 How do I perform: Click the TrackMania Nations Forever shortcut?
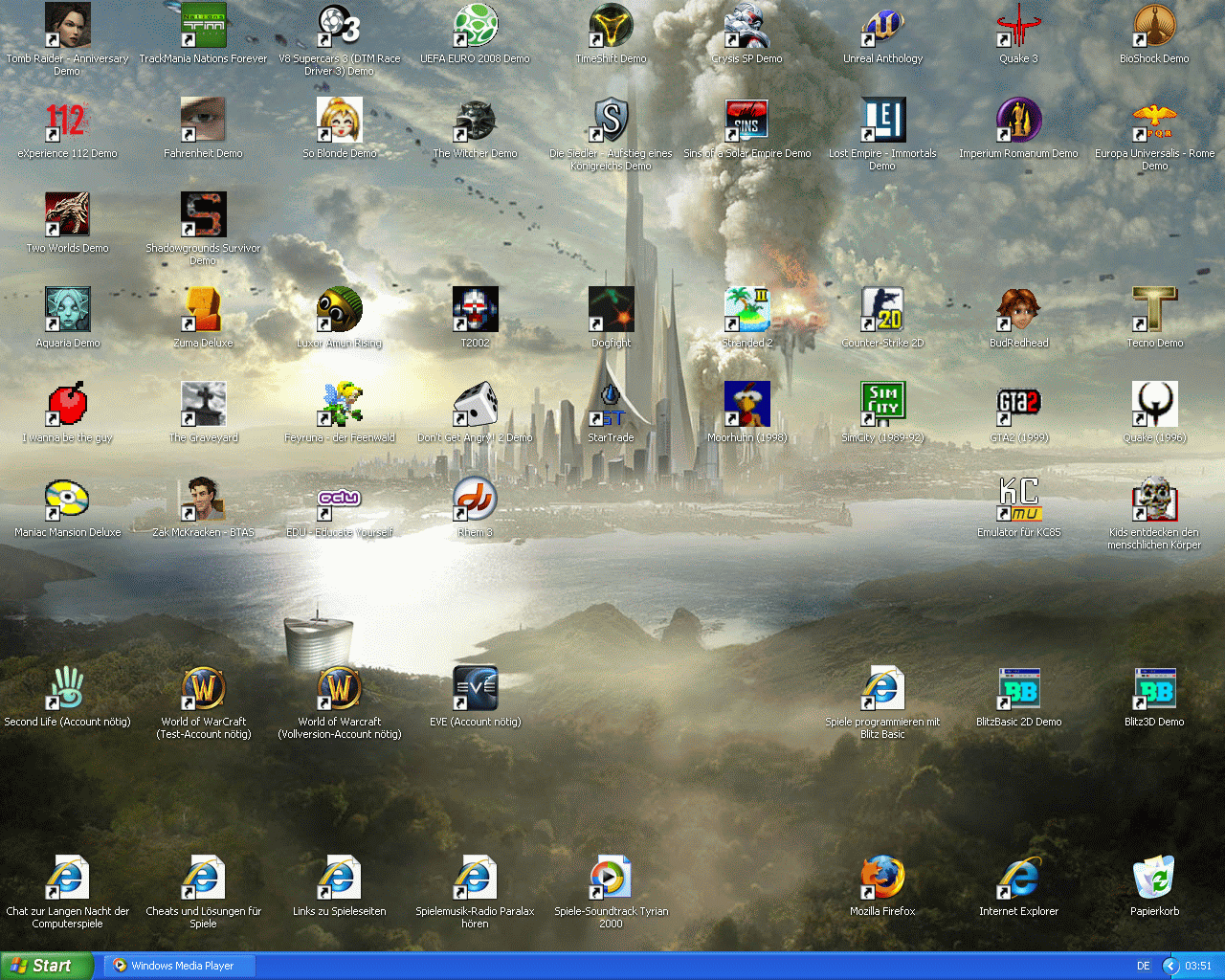point(203,26)
